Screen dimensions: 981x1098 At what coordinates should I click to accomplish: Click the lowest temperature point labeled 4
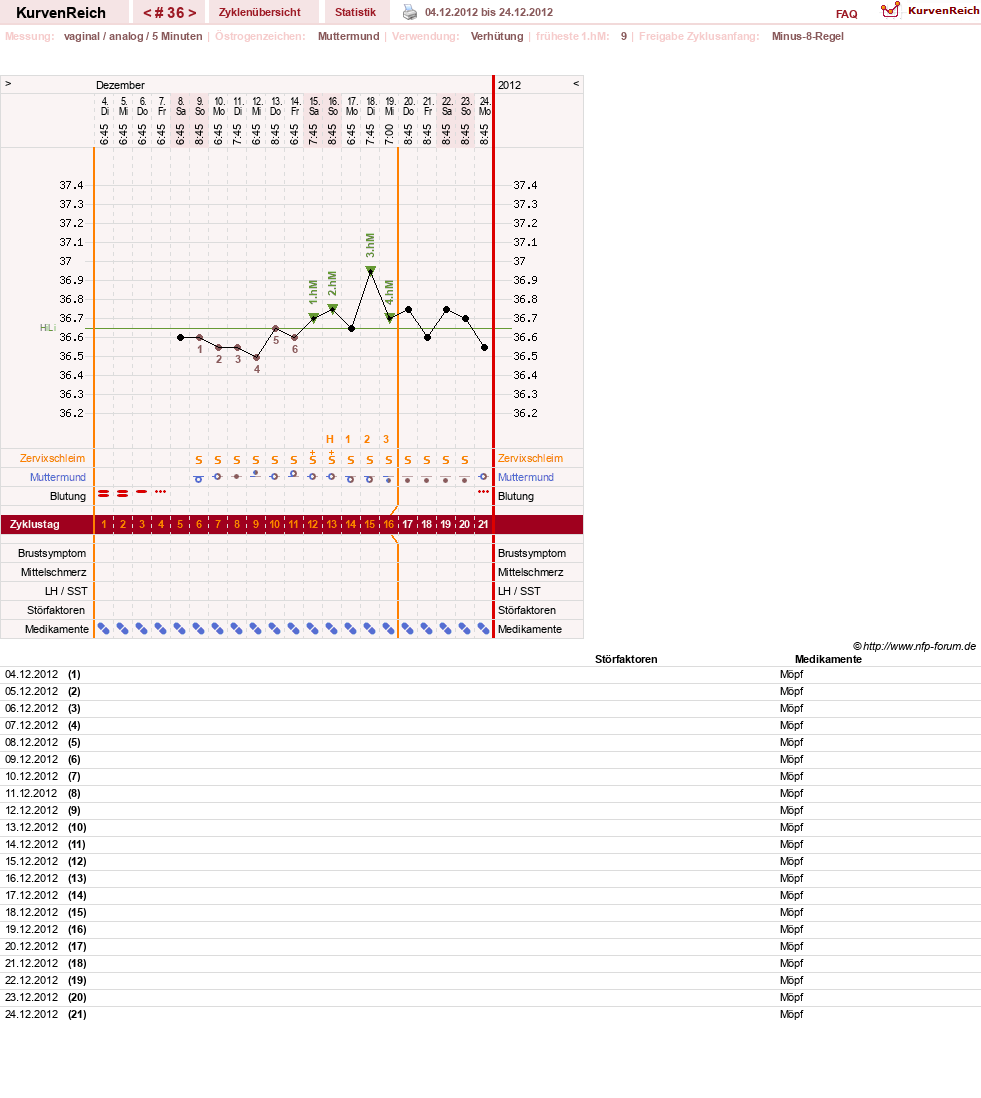(x=256, y=357)
